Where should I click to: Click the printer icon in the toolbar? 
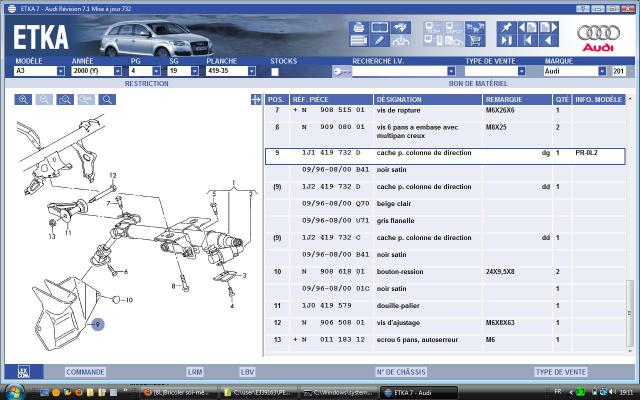coord(358,27)
